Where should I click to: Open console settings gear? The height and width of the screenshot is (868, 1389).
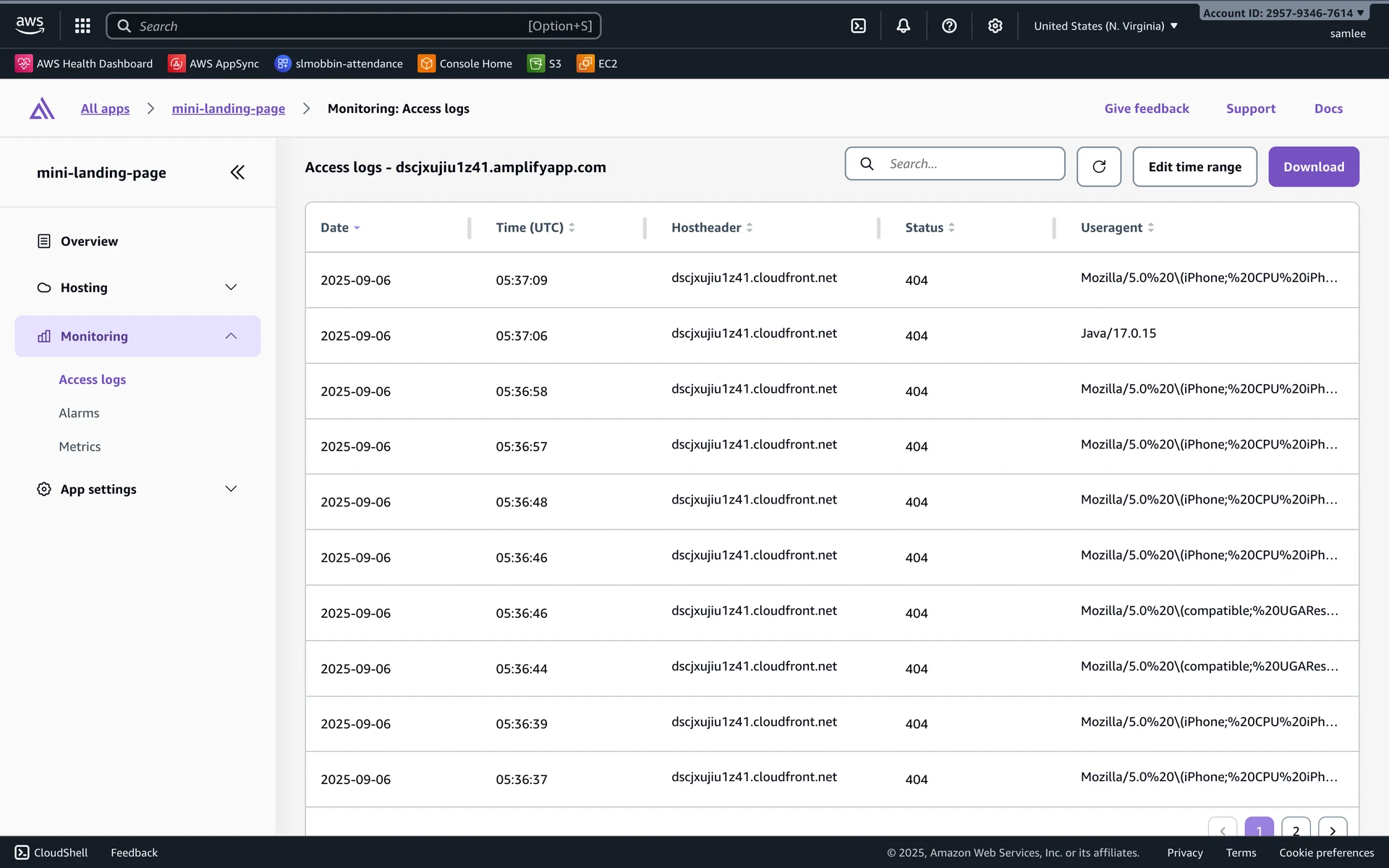(x=995, y=26)
